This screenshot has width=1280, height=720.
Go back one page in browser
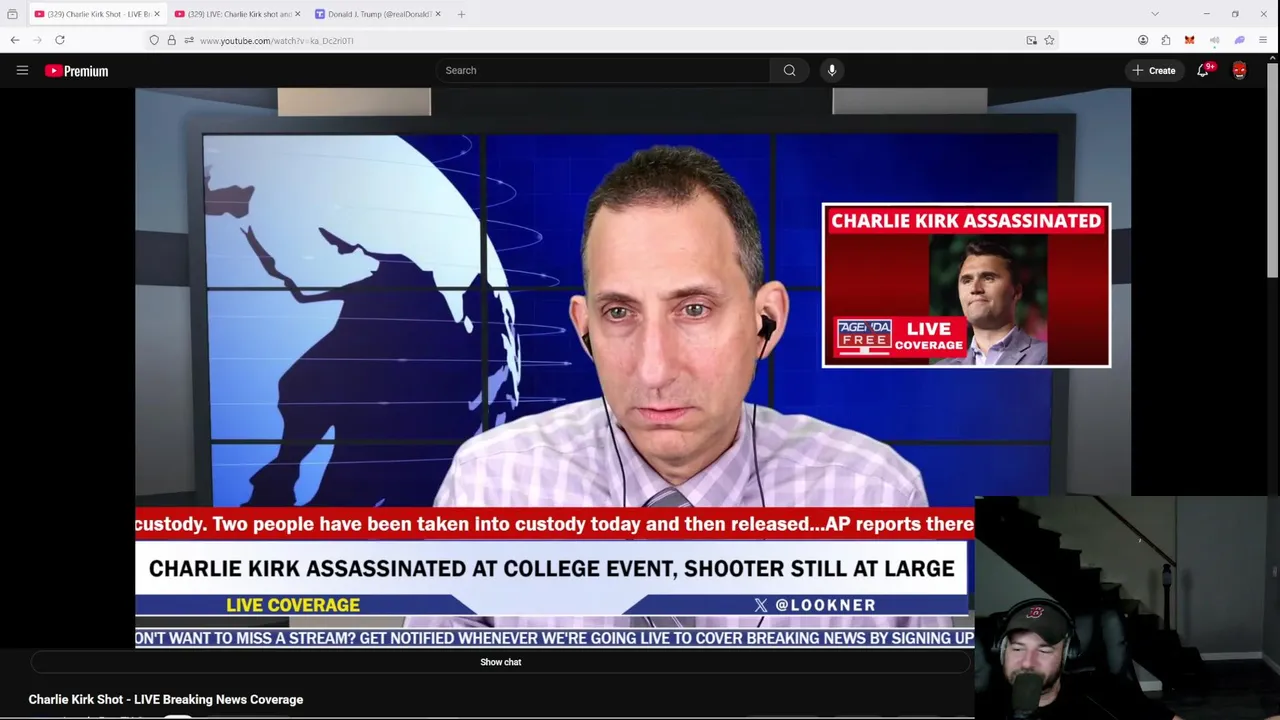15,40
